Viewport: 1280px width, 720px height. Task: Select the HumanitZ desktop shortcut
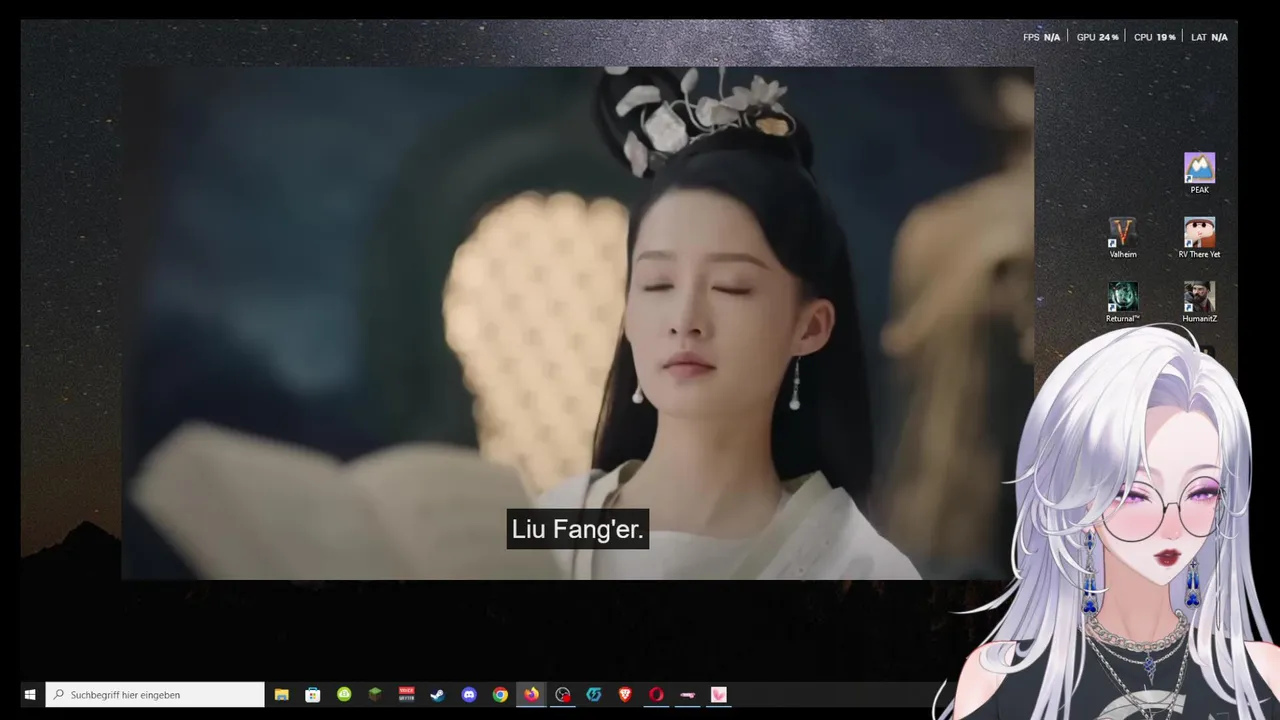(1199, 302)
